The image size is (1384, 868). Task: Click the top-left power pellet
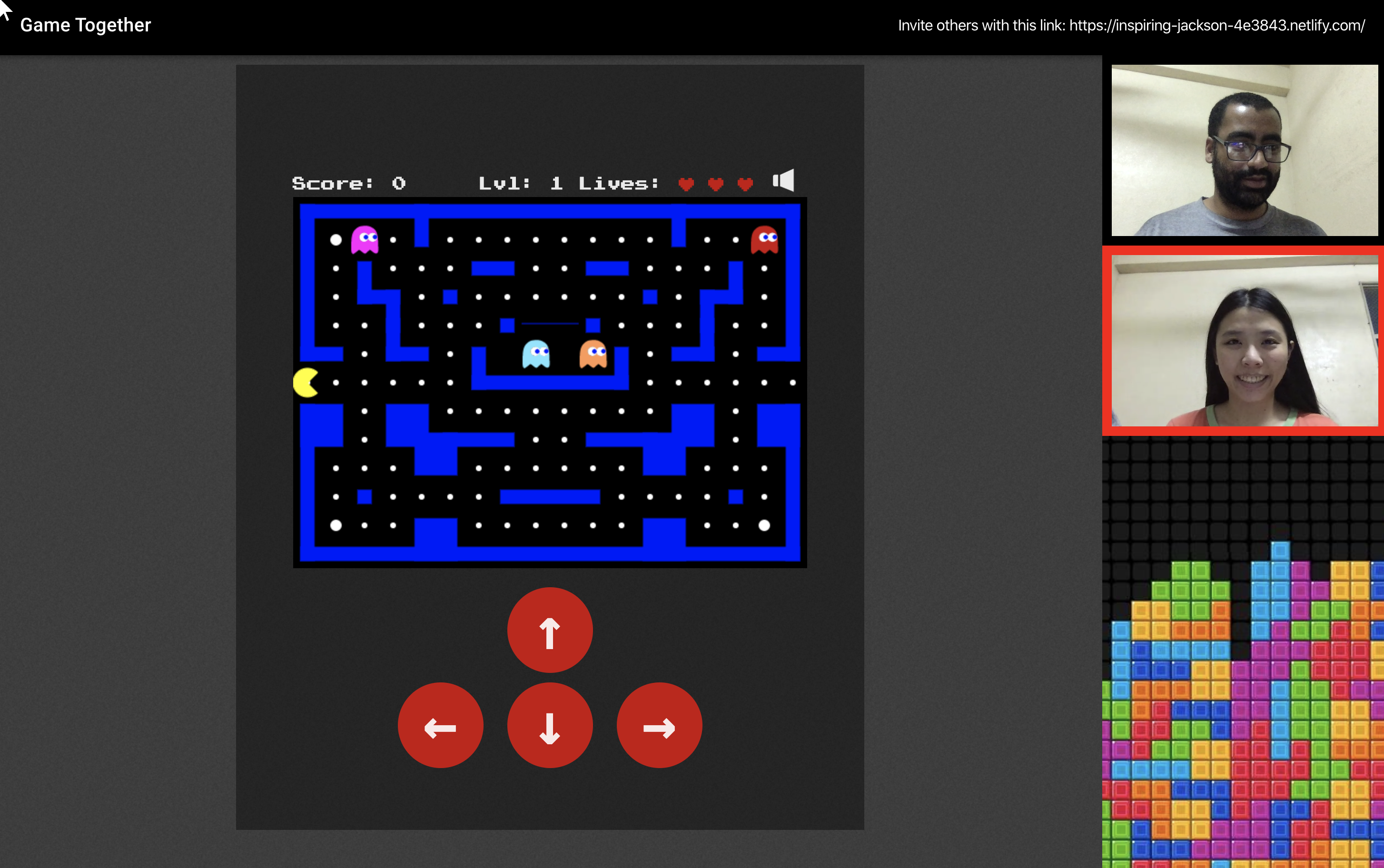pyautogui.click(x=336, y=239)
